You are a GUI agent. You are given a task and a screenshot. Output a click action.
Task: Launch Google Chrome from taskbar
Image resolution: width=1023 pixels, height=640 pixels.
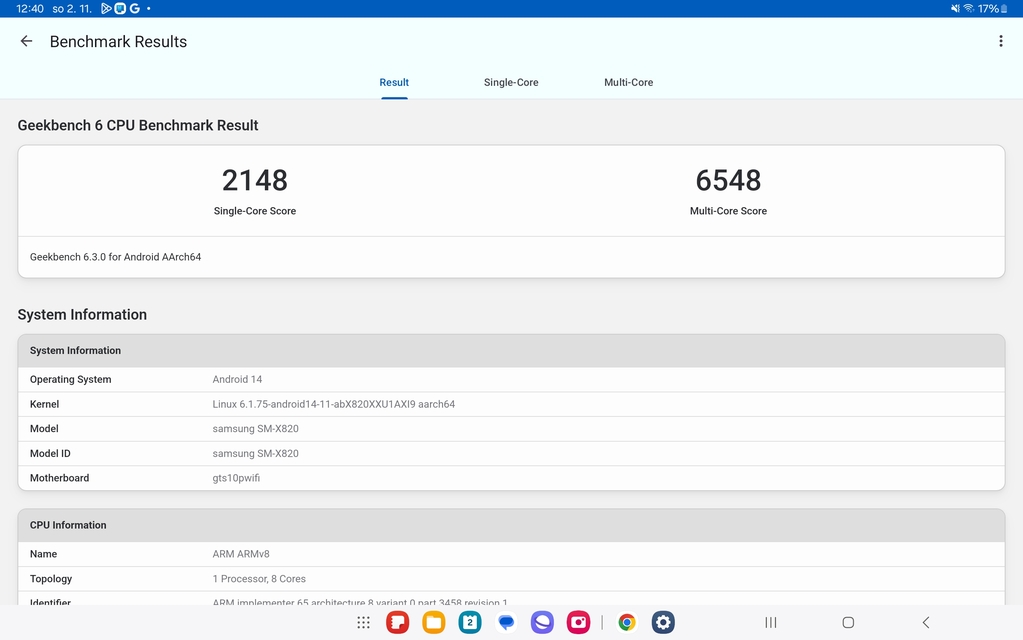click(627, 622)
